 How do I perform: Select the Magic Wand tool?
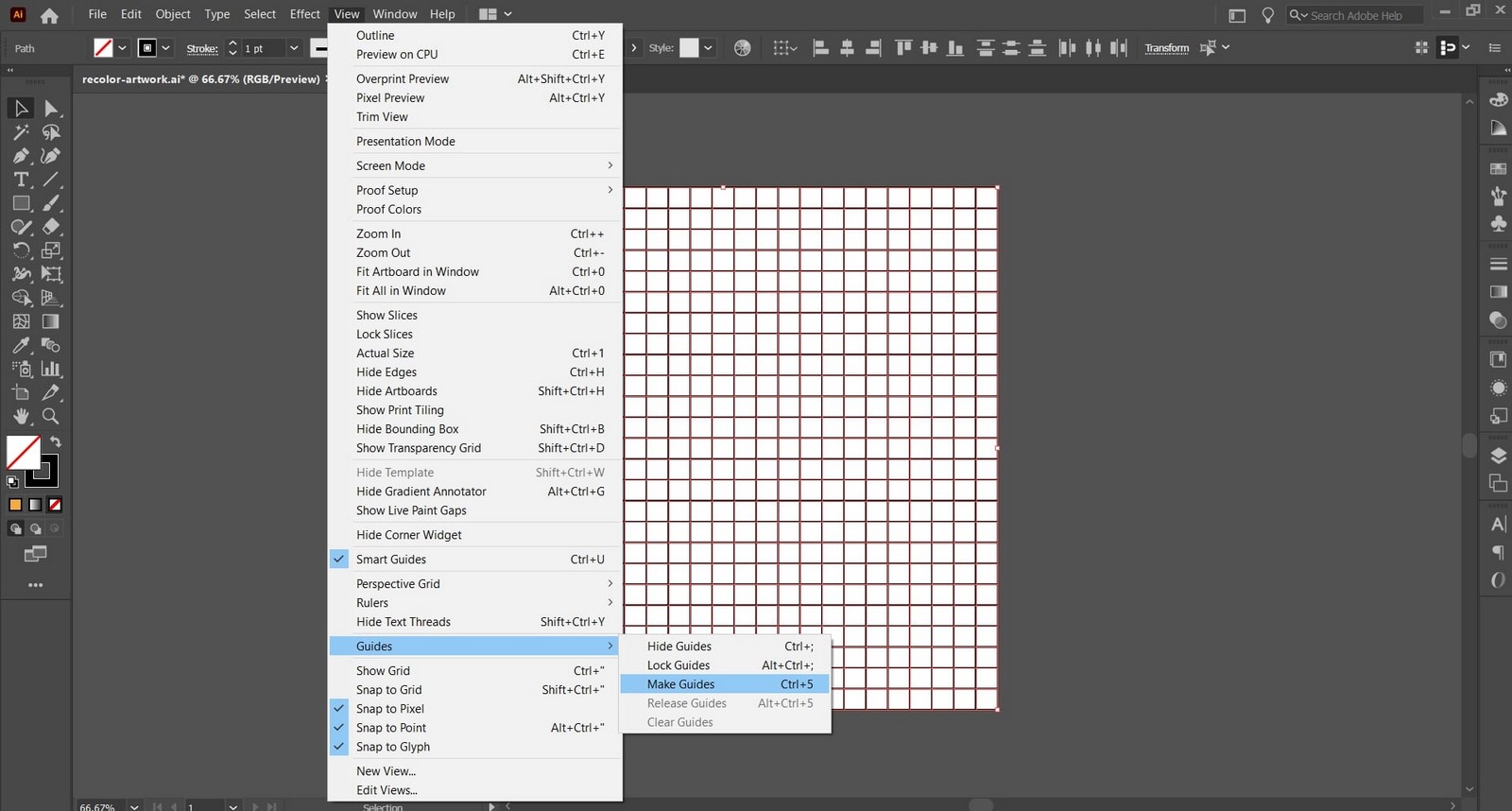pyautogui.click(x=21, y=132)
